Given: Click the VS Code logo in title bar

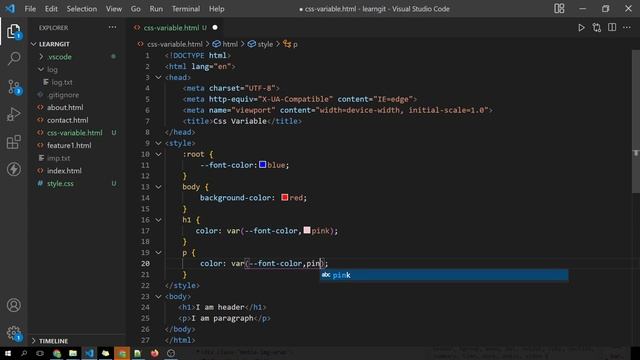Looking at the screenshot, I should [x=10, y=9].
